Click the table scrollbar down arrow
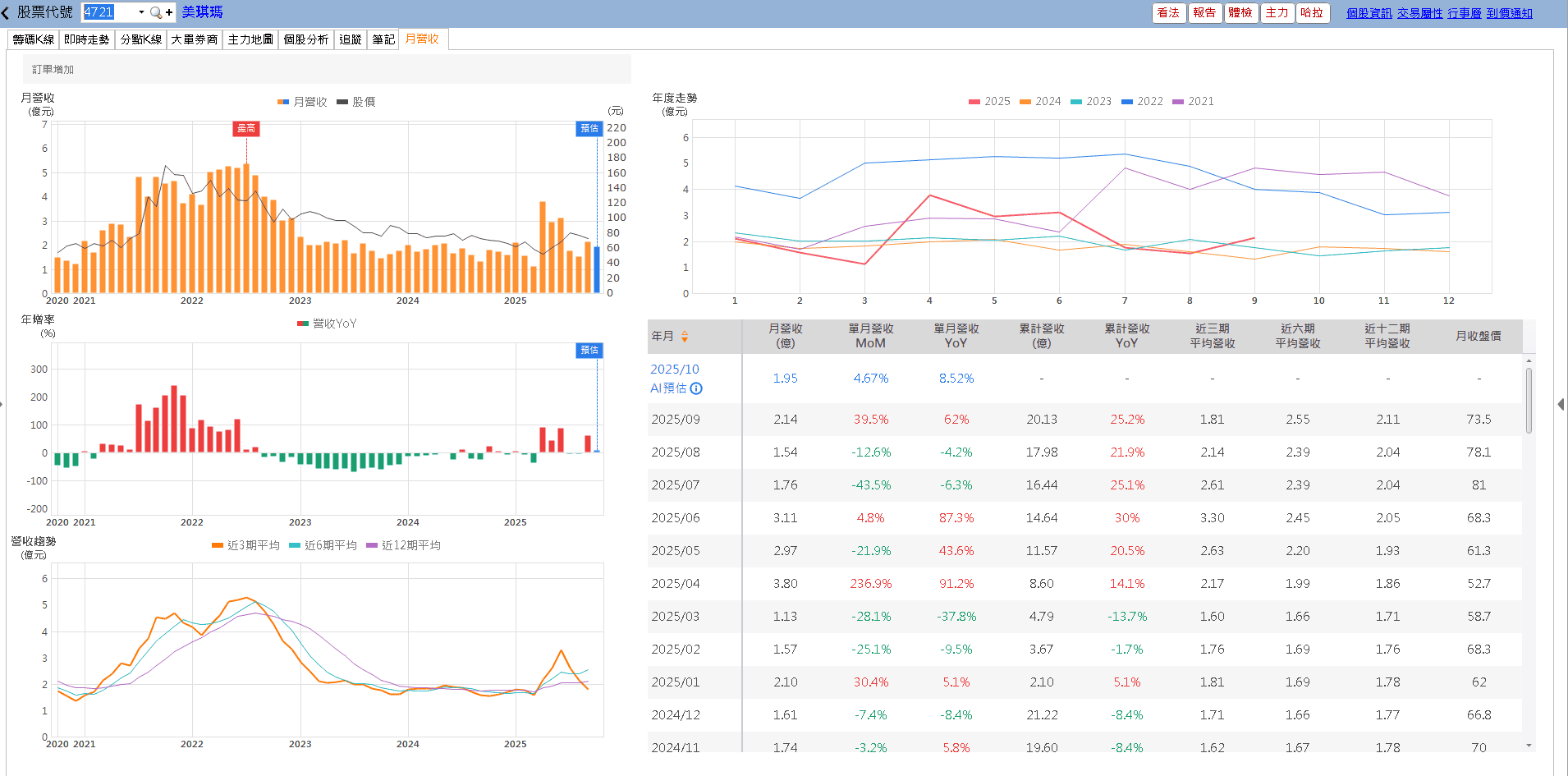The image size is (1568, 776). (x=1529, y=746)
